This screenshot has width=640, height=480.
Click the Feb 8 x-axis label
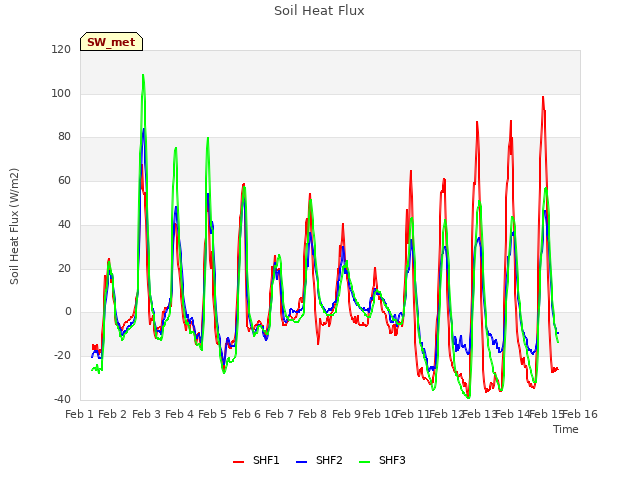pyautogui.click(x=312, y=414)
